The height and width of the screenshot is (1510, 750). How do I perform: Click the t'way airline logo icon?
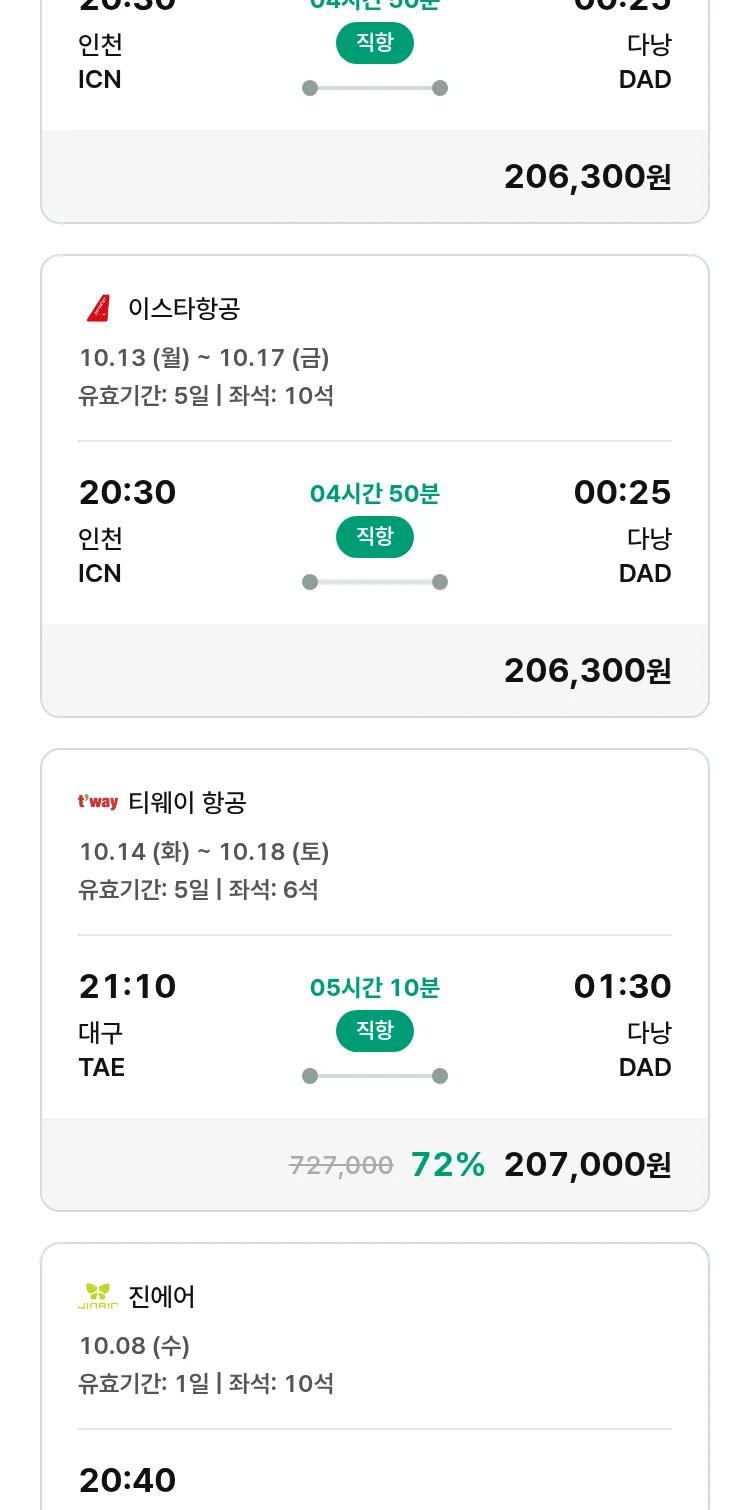[x=98, y=802]
